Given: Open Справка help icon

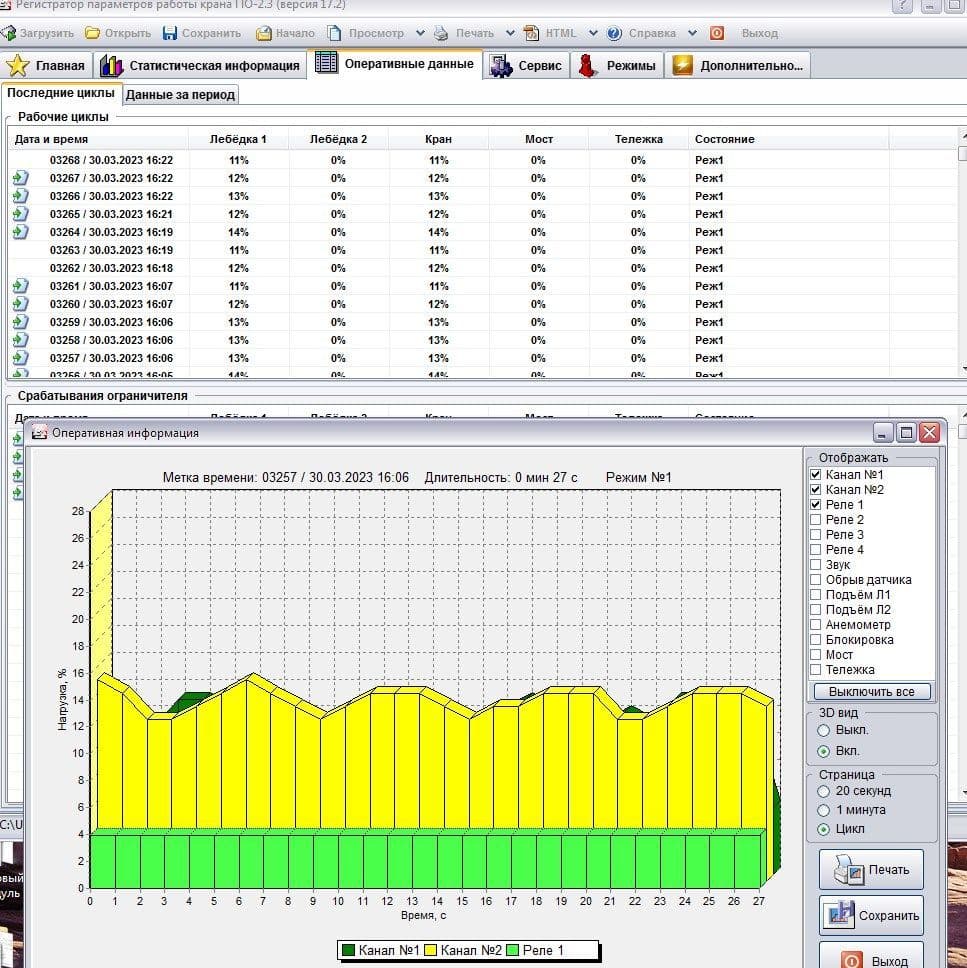Looking at the screenshot, I should (614, 33).
